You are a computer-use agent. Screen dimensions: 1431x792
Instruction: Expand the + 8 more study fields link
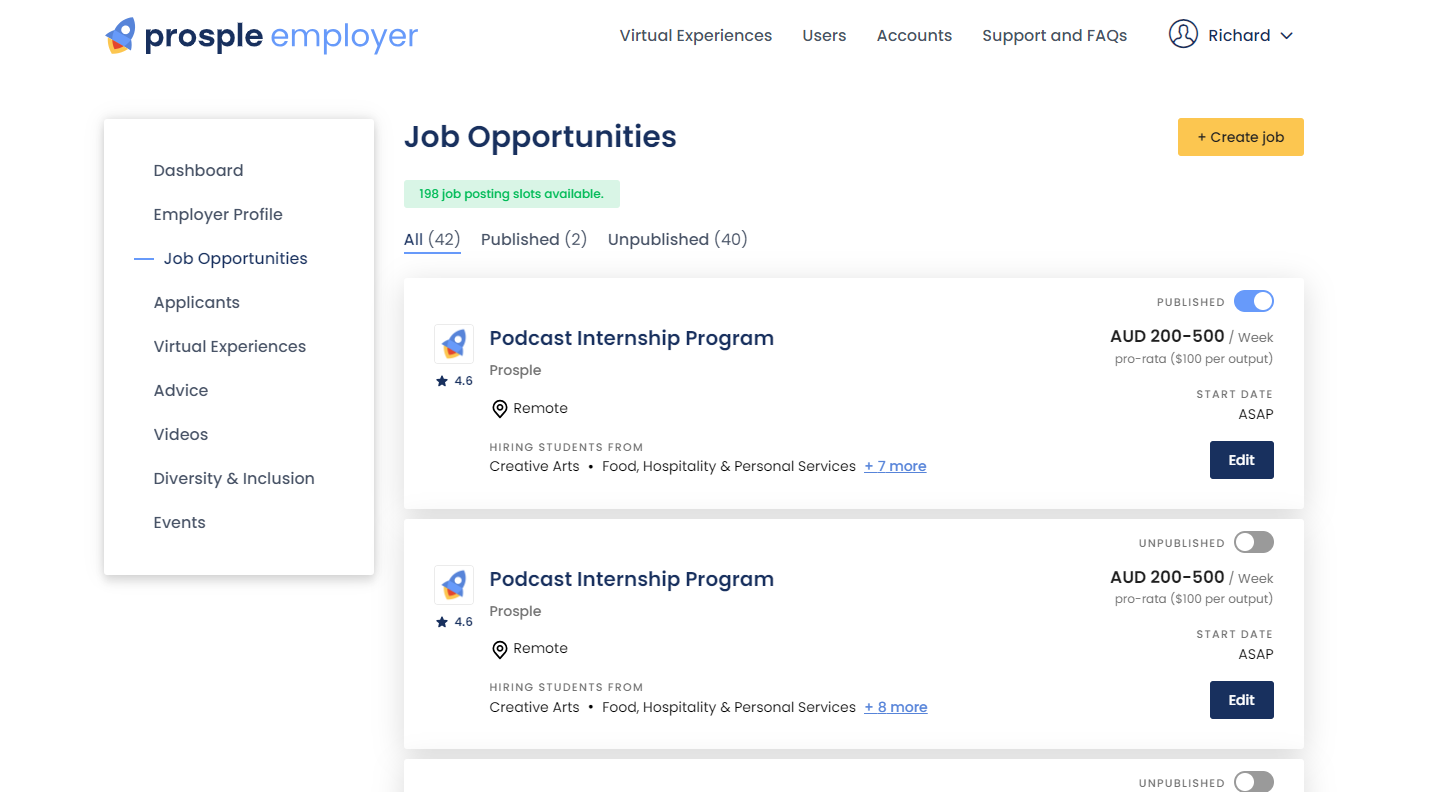896,707
